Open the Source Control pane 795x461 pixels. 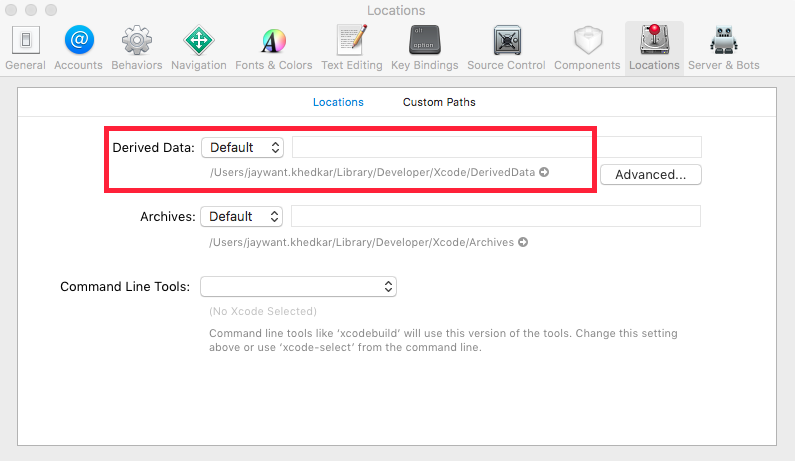click(507, 48)
